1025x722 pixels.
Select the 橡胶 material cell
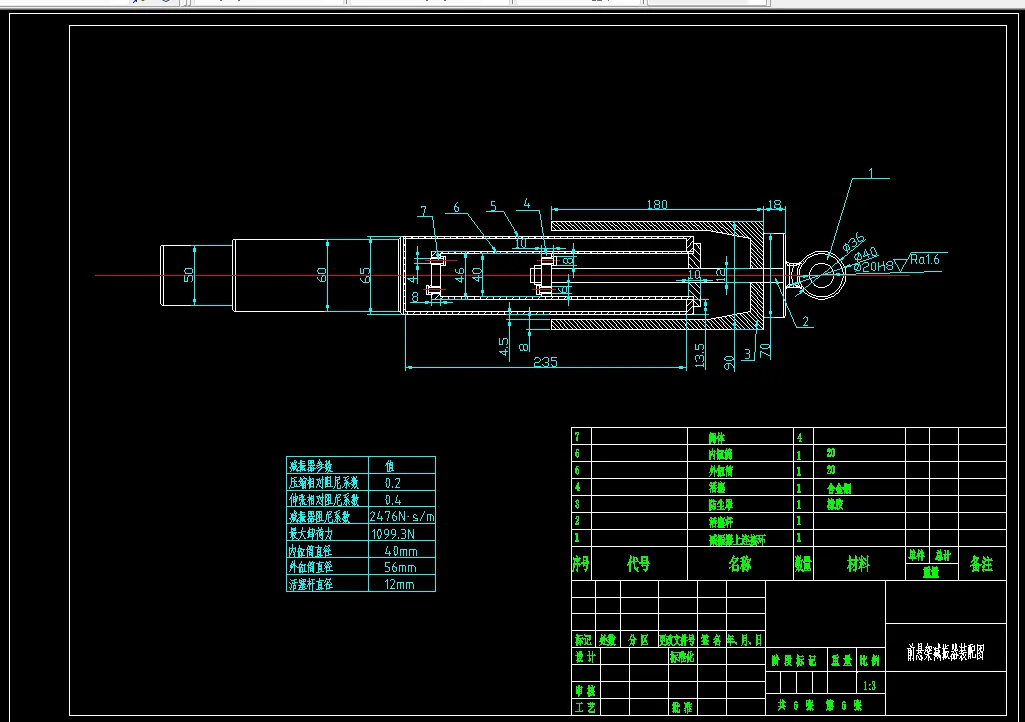coord(835,505)
